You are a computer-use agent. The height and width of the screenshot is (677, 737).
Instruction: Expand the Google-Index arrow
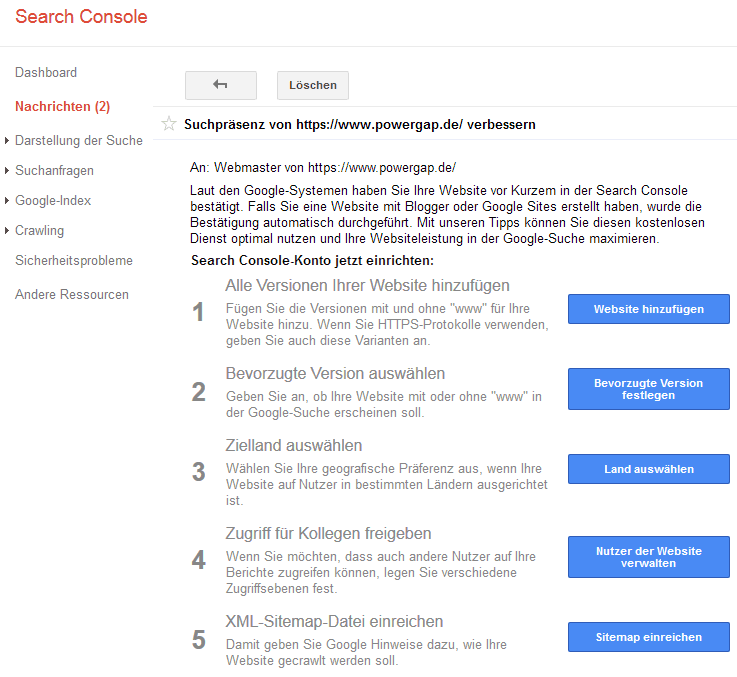tap(7, 201)
